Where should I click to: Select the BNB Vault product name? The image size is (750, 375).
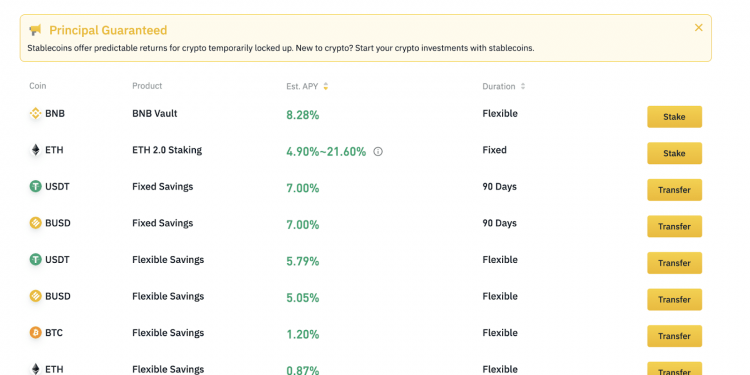[154, 114]
